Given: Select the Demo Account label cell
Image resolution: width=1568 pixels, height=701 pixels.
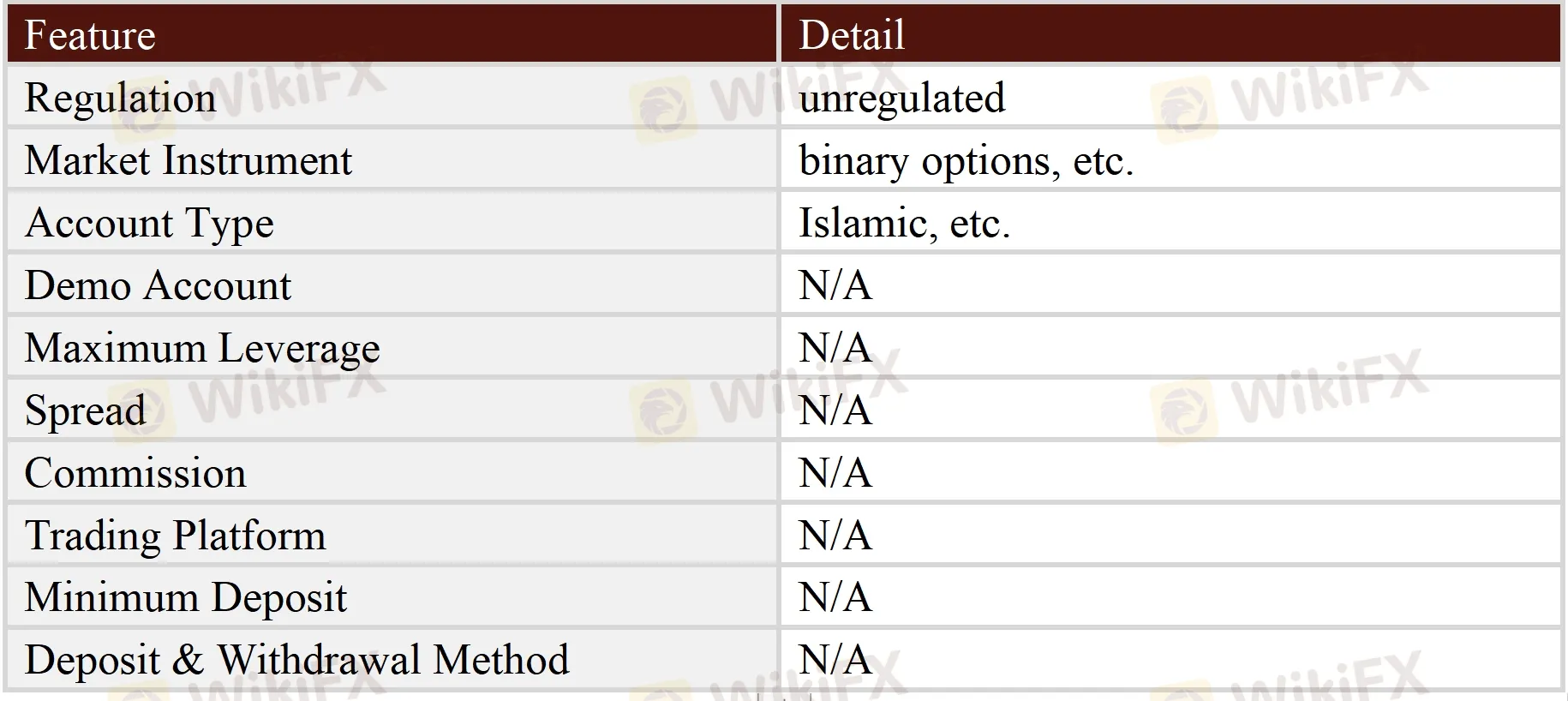Looking at the screenshot, I should 158,285.
